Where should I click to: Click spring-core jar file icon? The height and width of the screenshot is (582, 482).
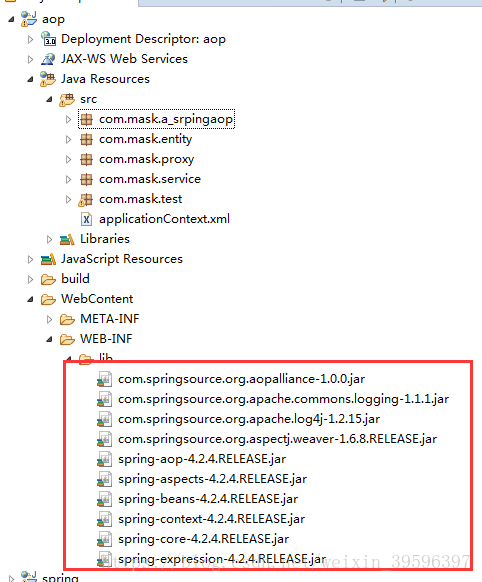pyautogui.click(x=104, y=540)
